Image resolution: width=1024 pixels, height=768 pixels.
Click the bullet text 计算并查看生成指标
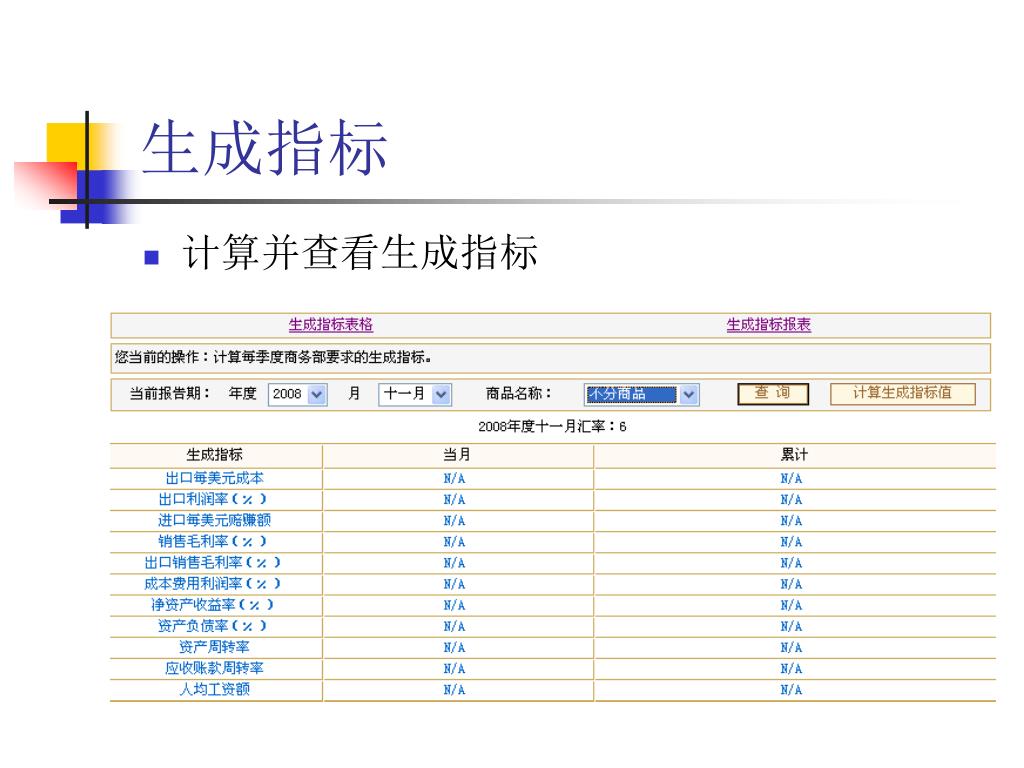point(360,253)
